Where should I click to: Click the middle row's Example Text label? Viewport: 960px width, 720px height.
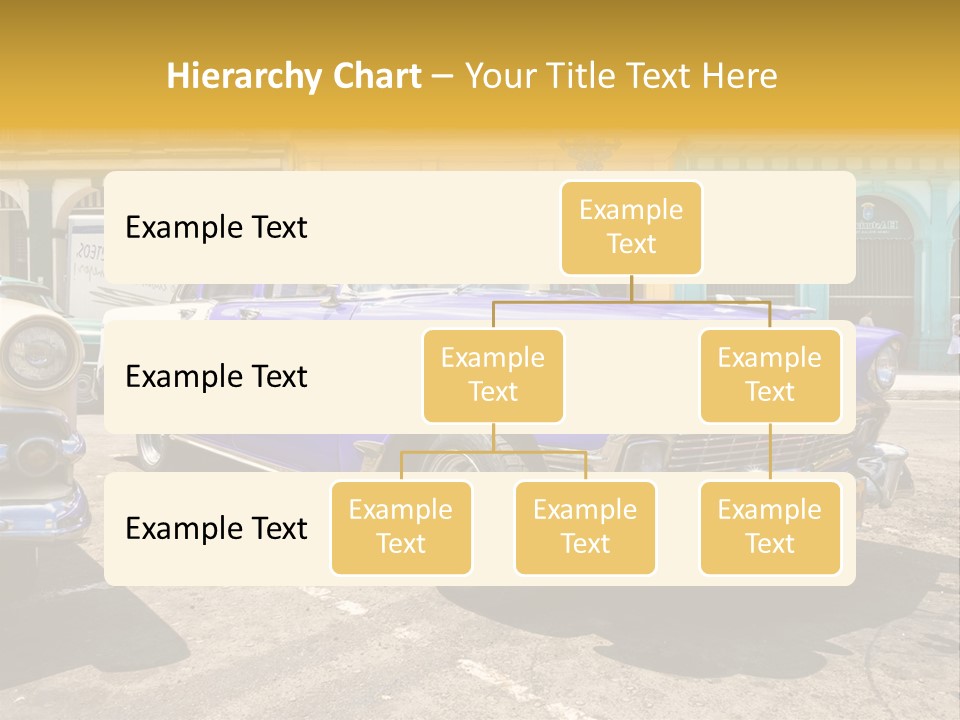(x=216, y=377)
